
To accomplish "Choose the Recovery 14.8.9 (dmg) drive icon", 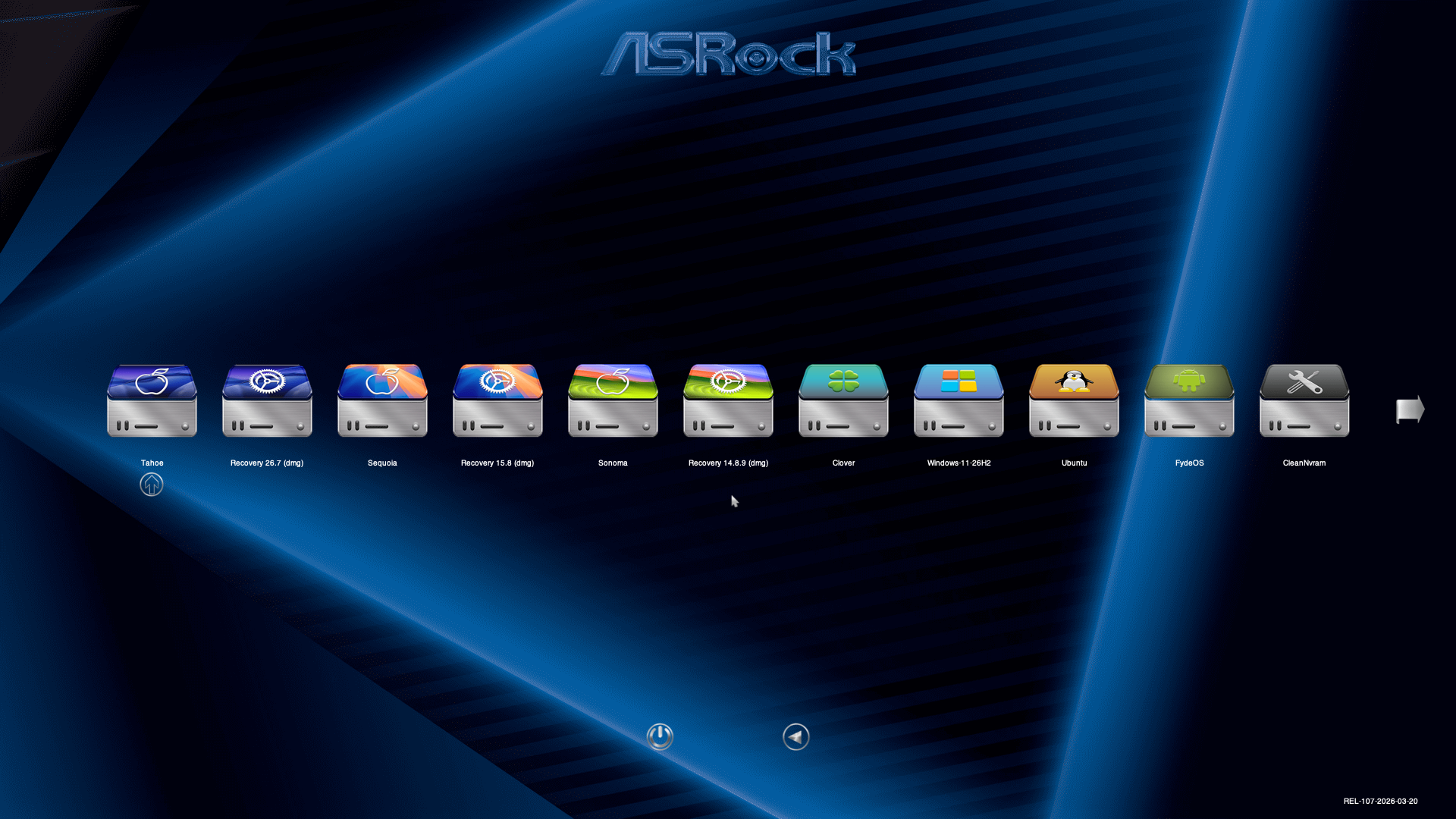I will coord(728,400).
